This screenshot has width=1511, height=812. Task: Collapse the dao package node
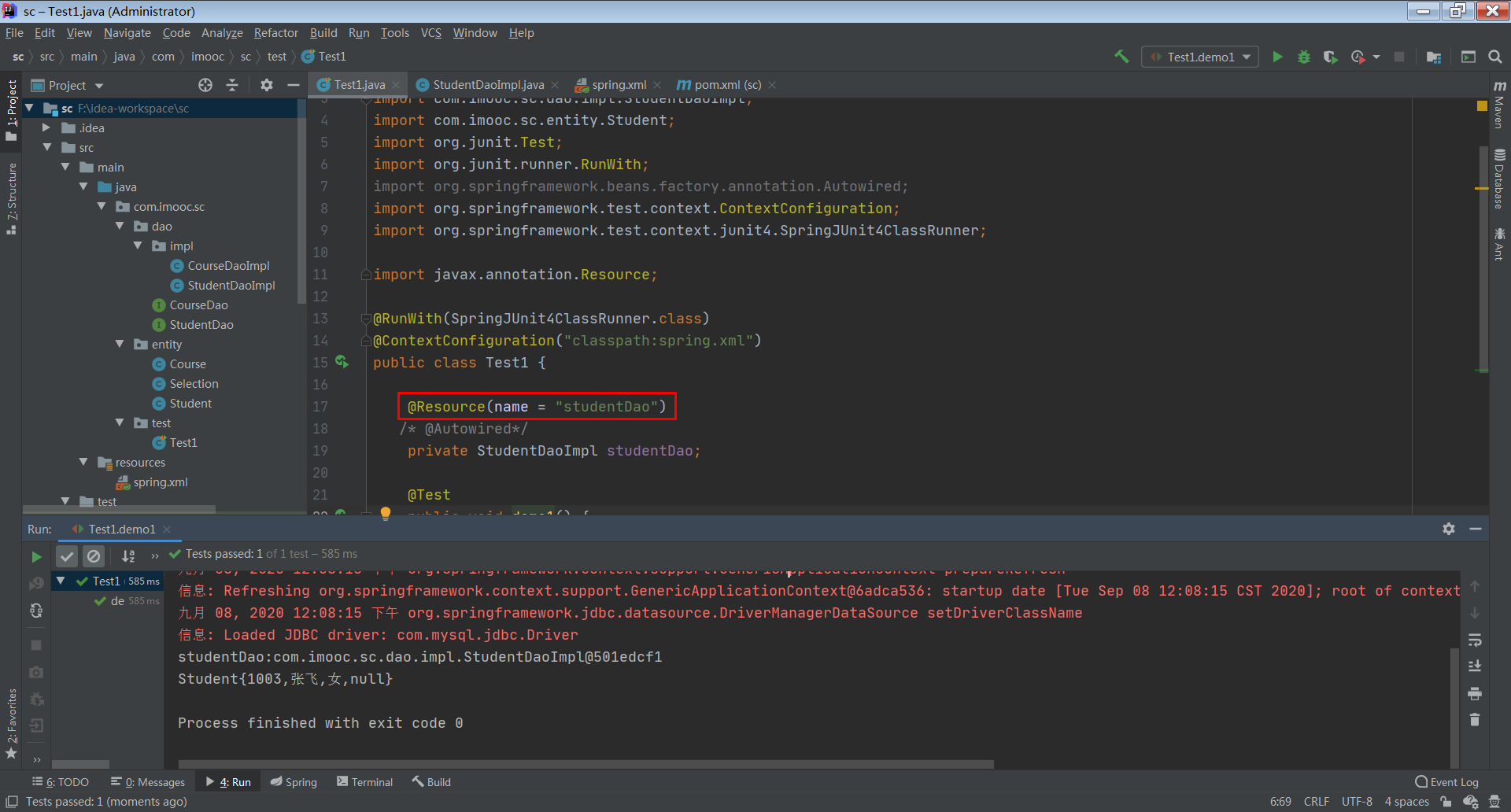[120, 226]
